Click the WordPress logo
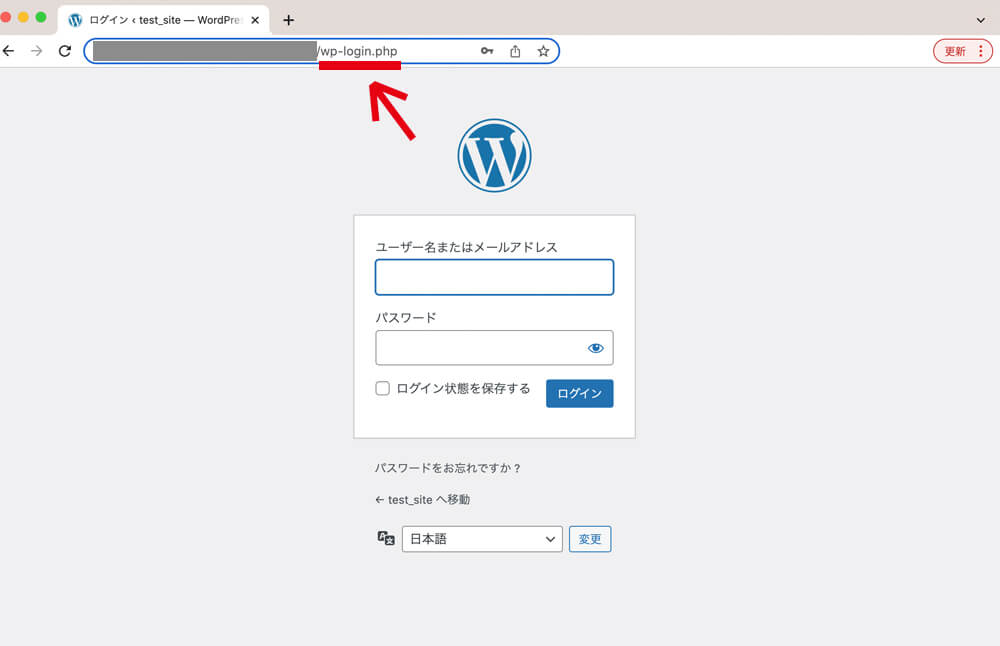 pyautogui.click(x=494, y=155)
